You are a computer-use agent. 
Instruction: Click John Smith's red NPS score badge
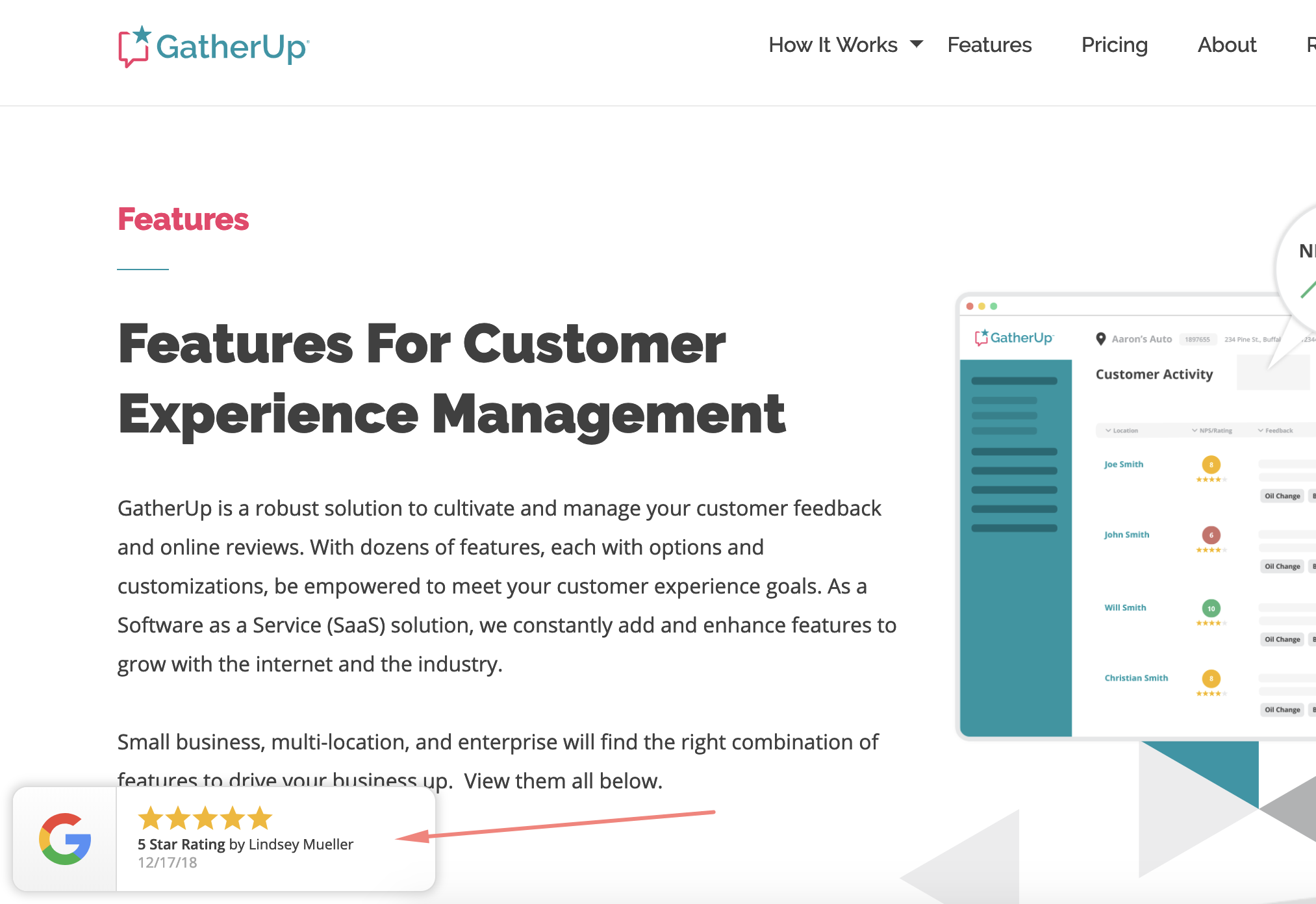[x=1211, y=535]
